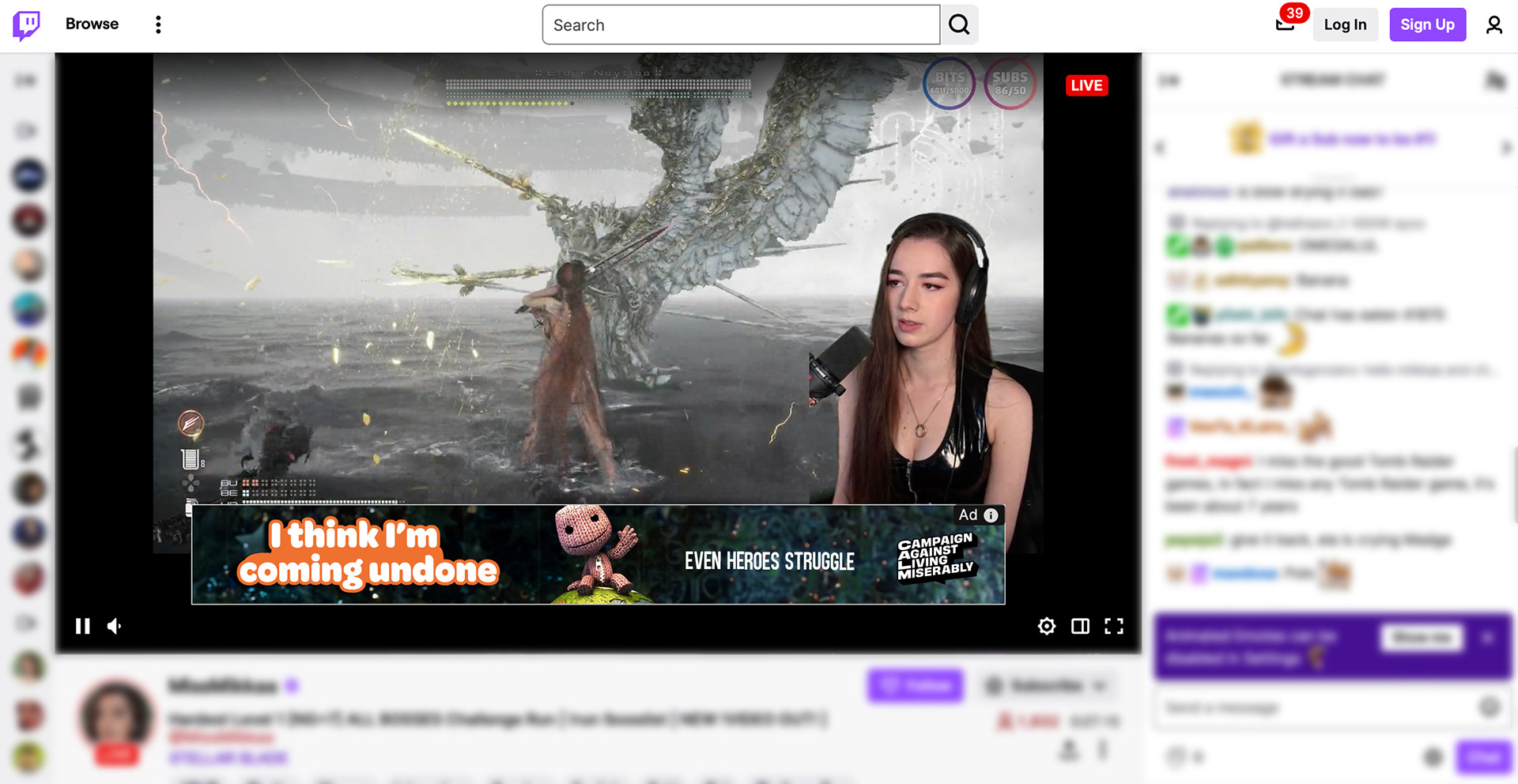This screenshot has width=1518, height=784.
Task: Open the share icon below the player
Action: pyautogui.click(x=1069, y=749)
